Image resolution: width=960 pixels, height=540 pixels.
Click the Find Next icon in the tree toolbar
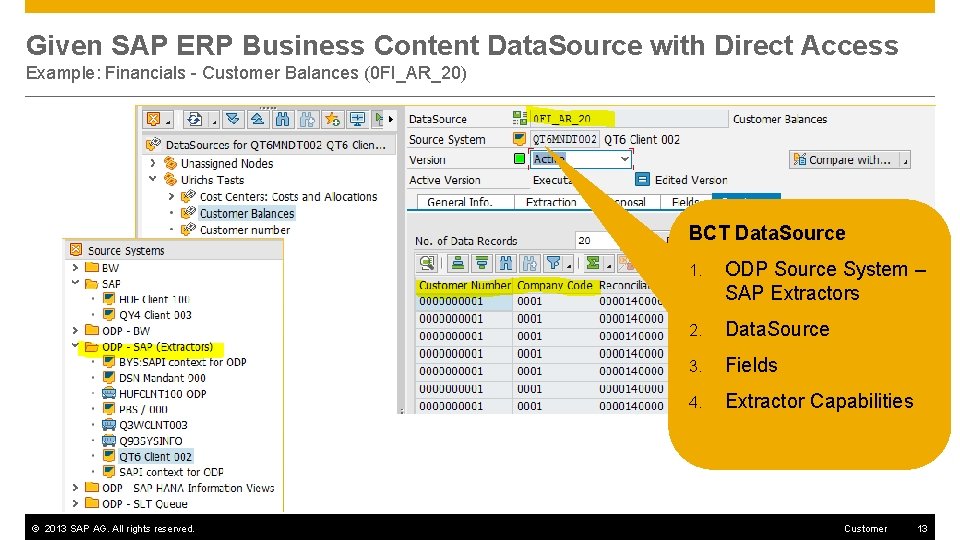[307, 119]
